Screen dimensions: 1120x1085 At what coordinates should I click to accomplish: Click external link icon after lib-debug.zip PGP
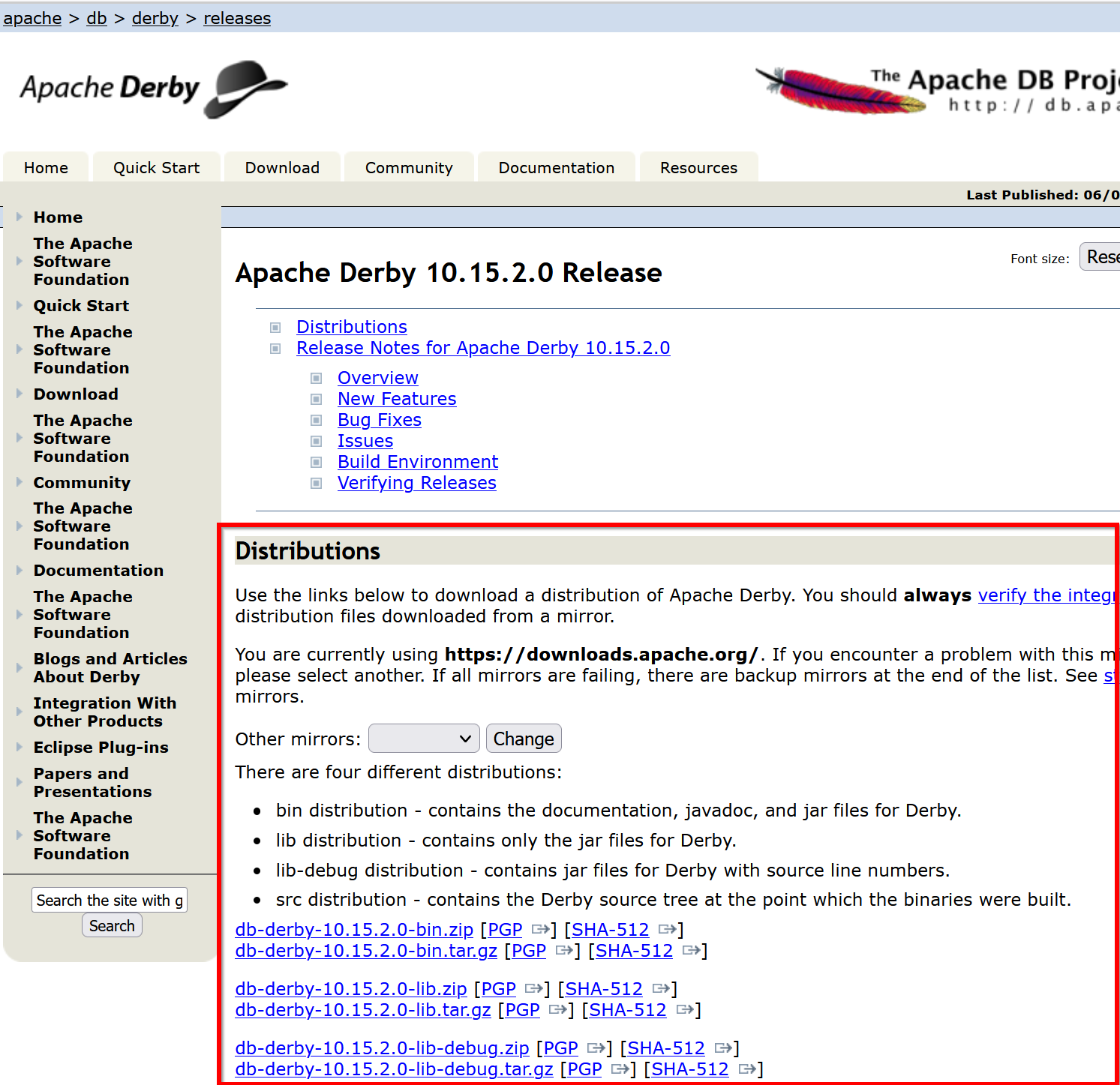point(596,1048)
